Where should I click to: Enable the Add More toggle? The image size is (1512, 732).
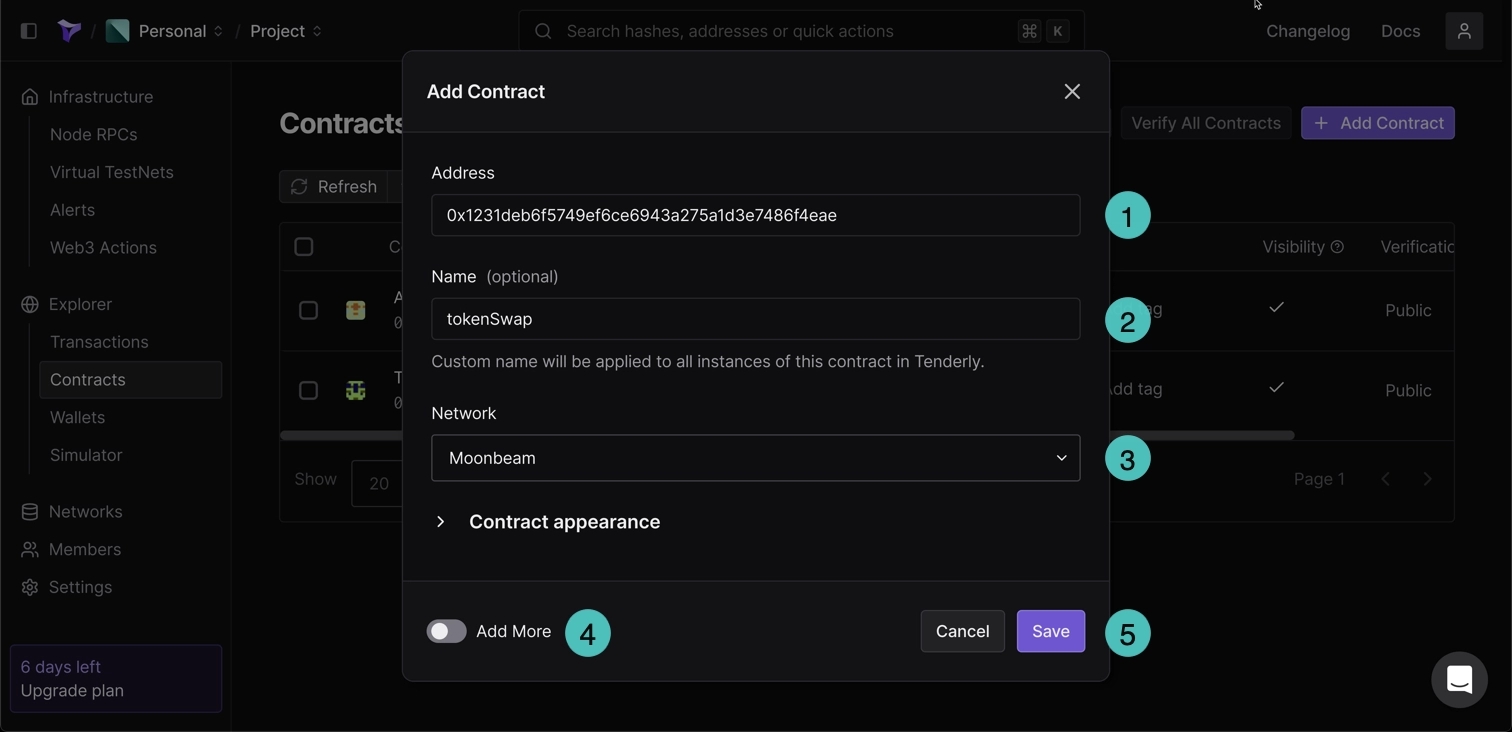pyautogui.click(x=446, y=631)
